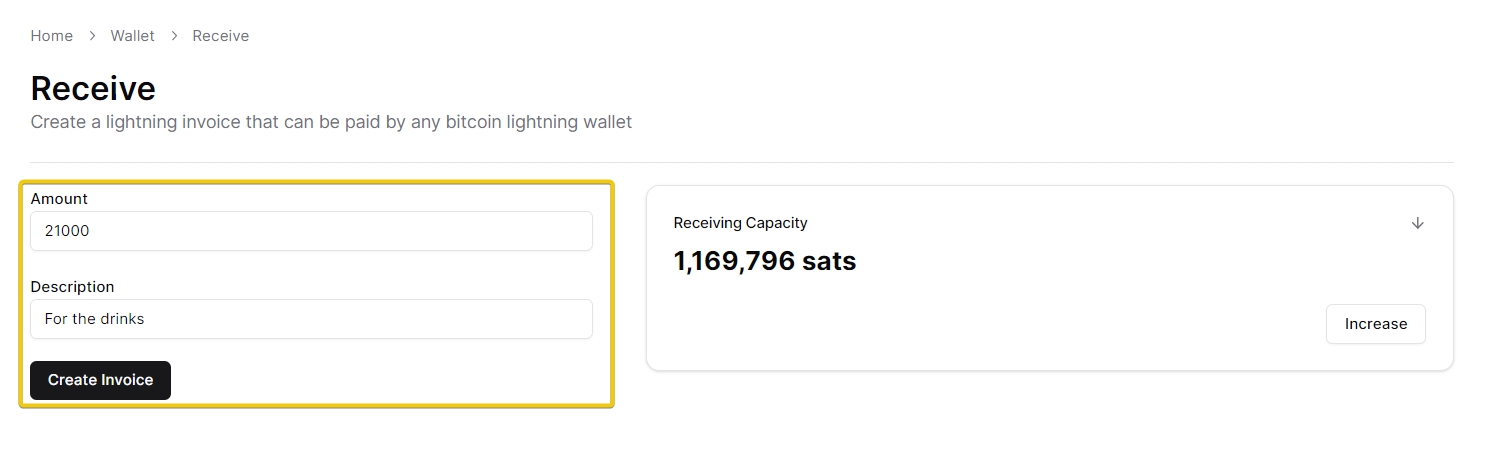The width and height of the screenshot is (1485, 473).
Task: Focus the Description text field
Action: (311, 319)
